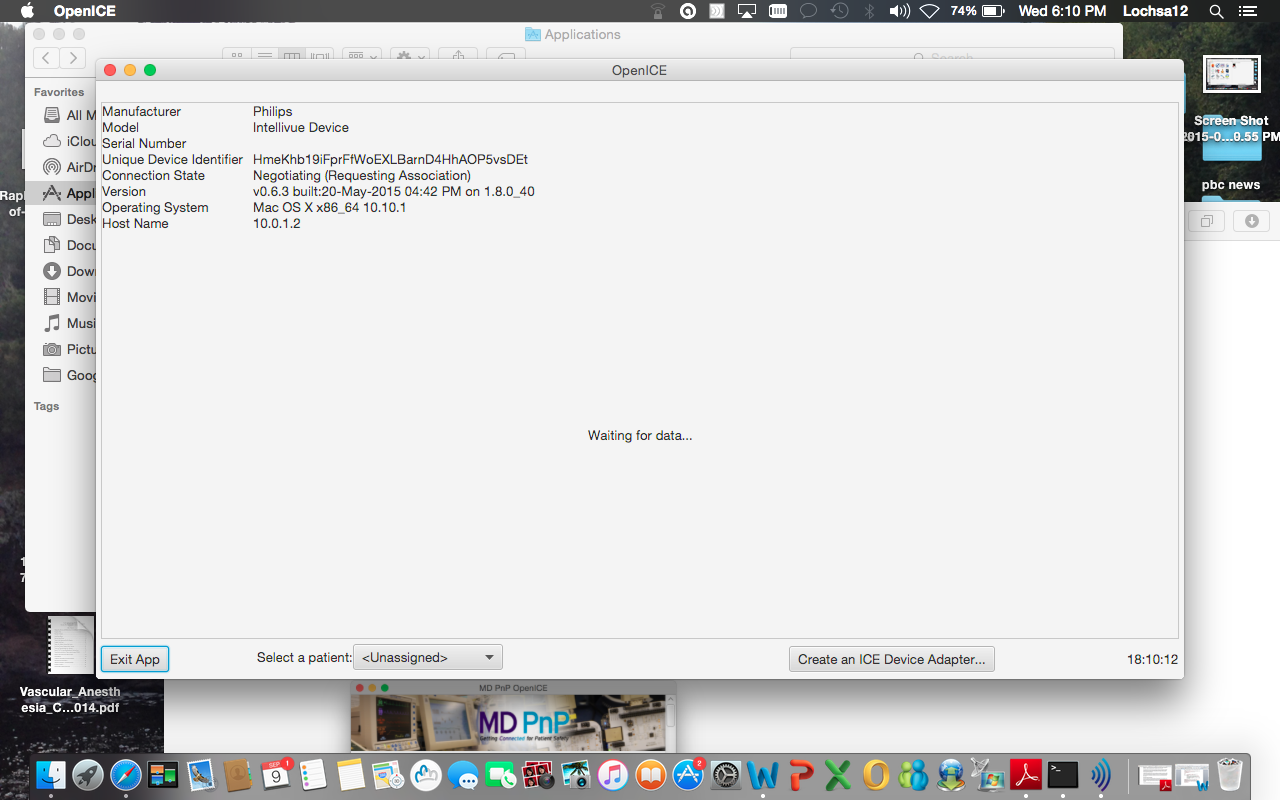1280x800 pixels.
Task: Click Finder forward arrow in Applications window
Action: pyautogui.click(x=72, y=58)
